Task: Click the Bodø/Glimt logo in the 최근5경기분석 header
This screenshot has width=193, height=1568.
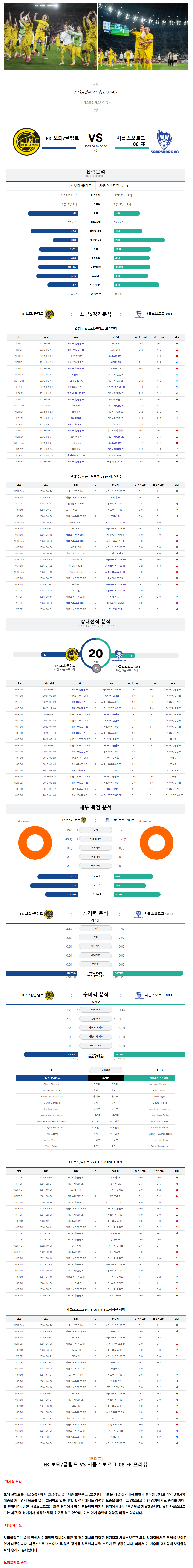Action: 49,314
